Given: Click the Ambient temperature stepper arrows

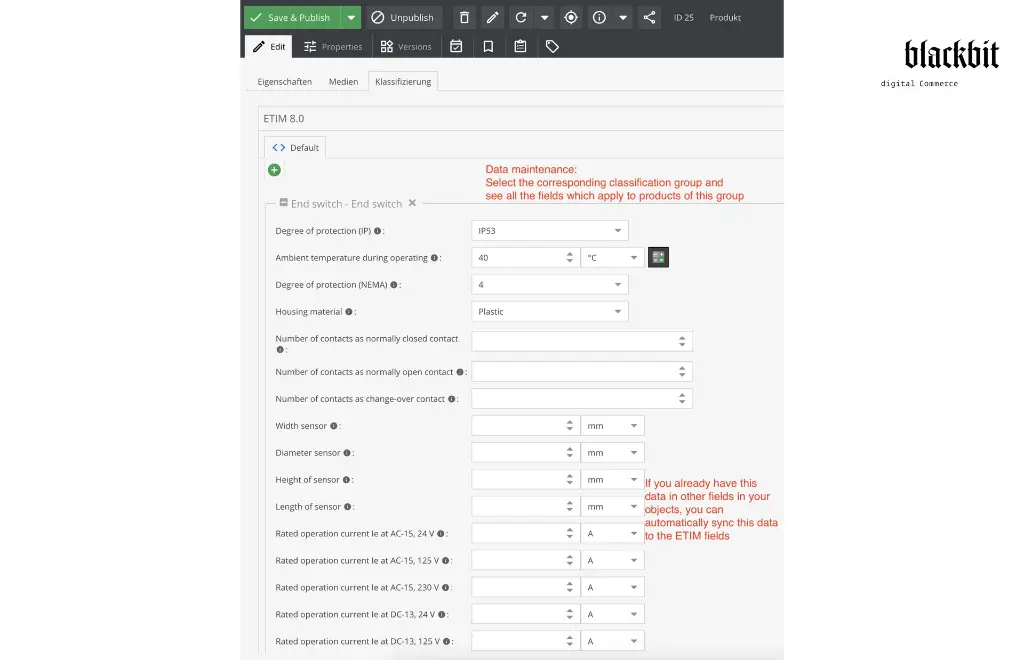Looking at the screenshot, I should coord(569,258).
